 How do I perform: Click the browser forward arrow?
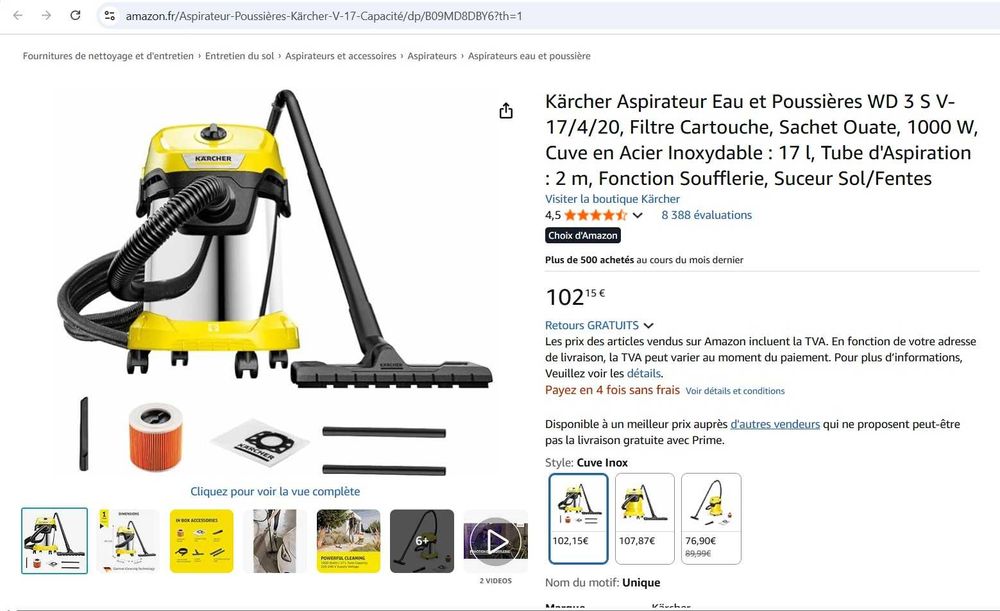point(47,15)
